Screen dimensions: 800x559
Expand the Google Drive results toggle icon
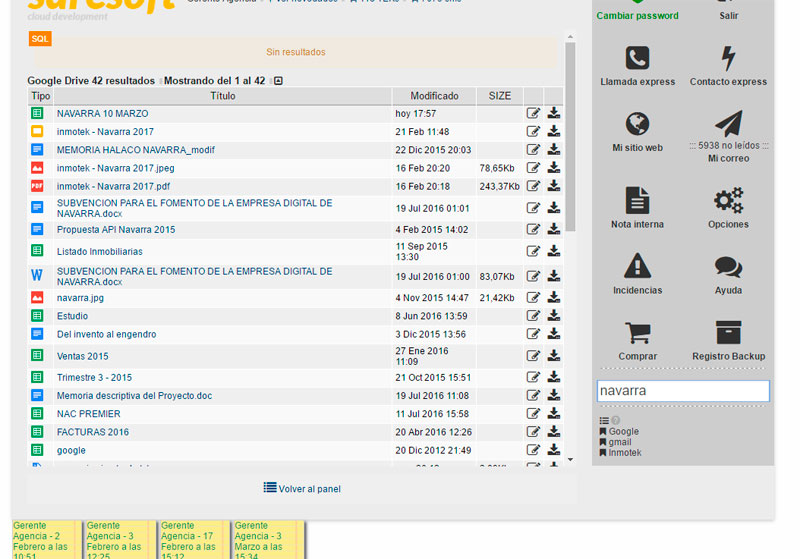click(x=278, y=81)
